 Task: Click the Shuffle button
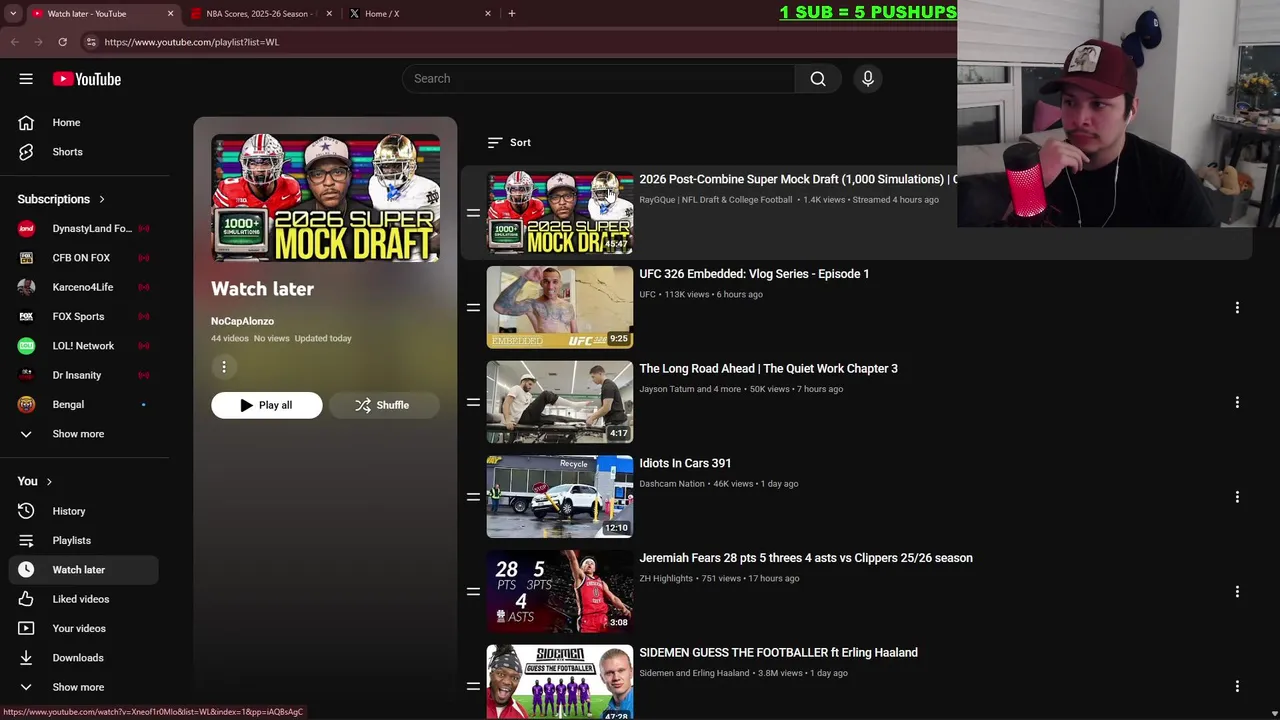click(x=384, y=405)
